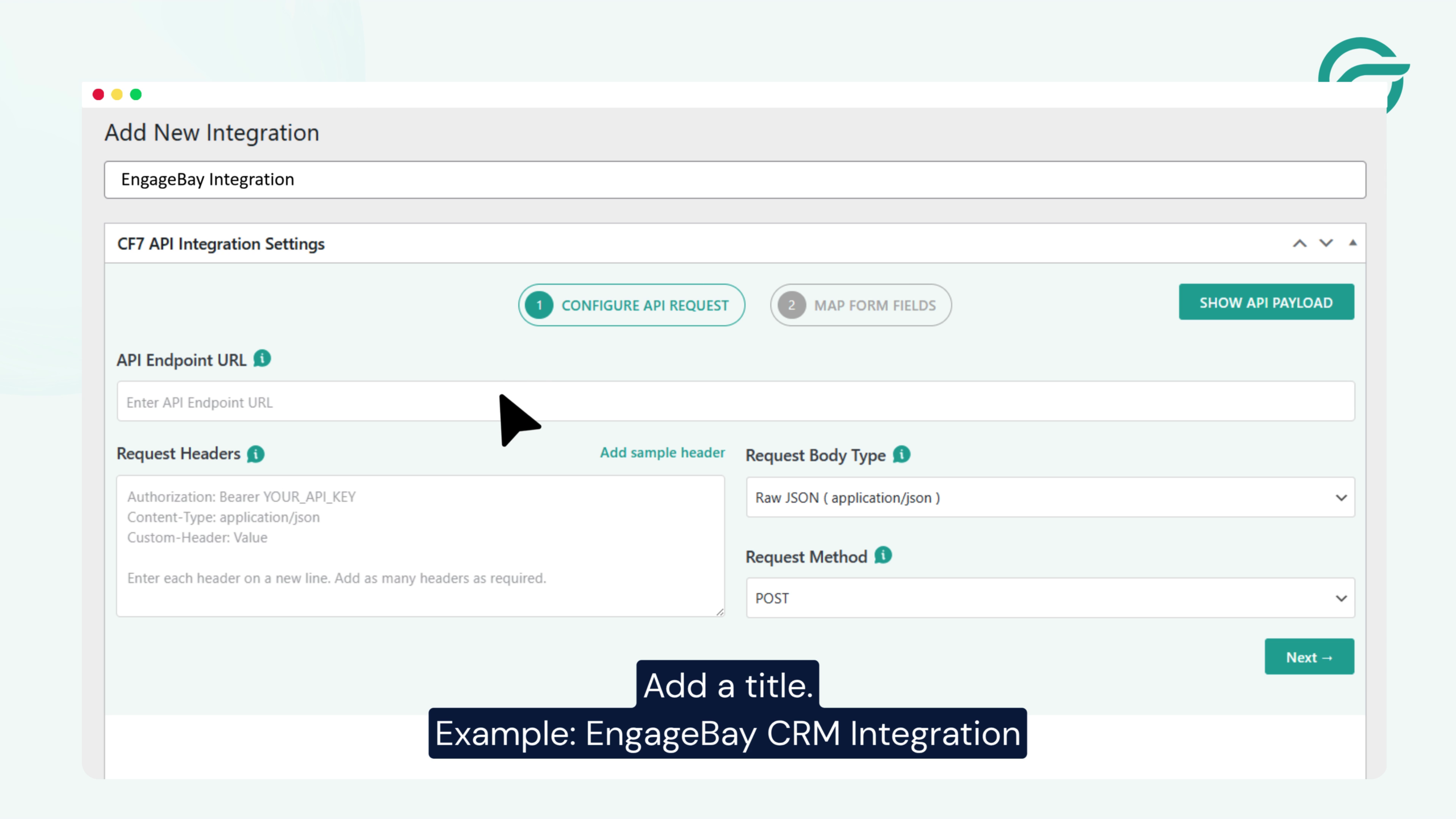Collapse the CF7 API Integration Settings panel

click(1353, 243)
